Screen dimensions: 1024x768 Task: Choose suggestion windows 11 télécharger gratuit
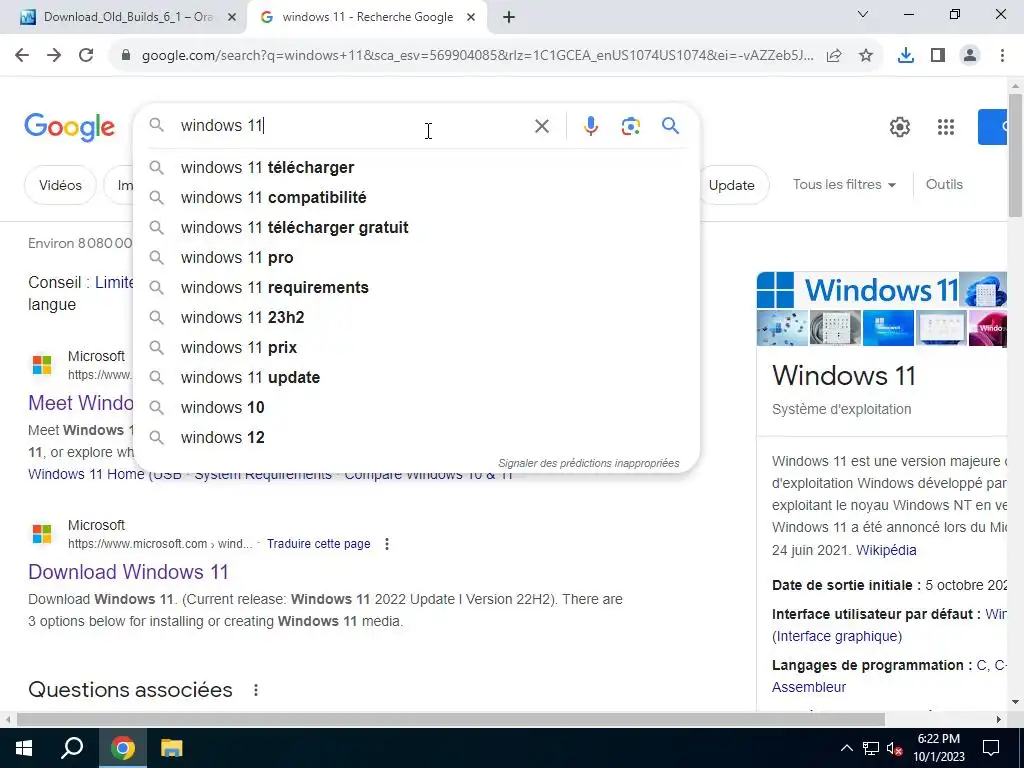pos(416,228)
